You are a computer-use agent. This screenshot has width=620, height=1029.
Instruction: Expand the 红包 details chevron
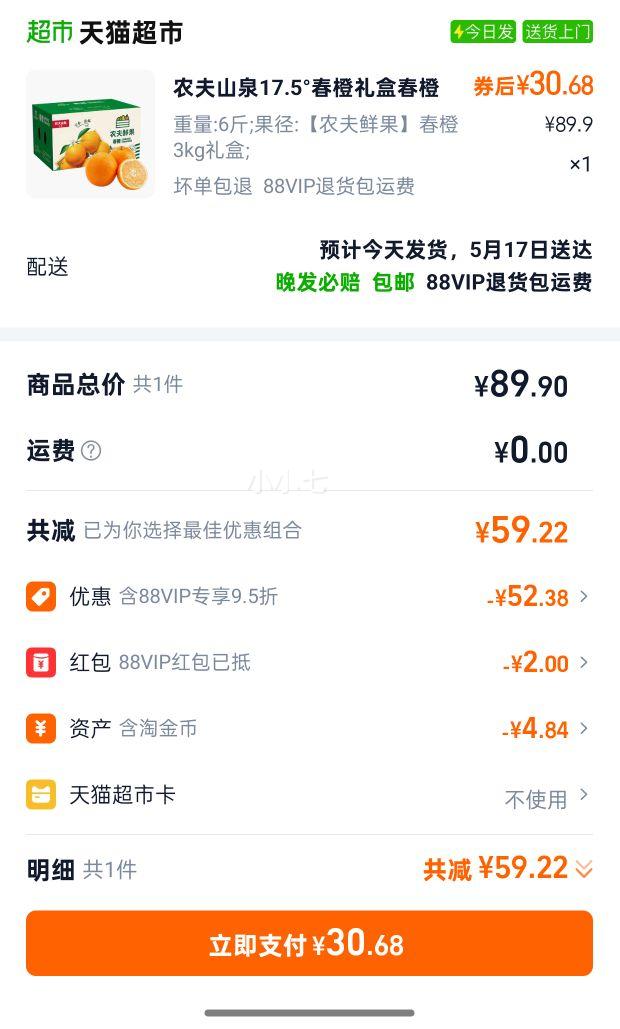[x=584, y=663]
